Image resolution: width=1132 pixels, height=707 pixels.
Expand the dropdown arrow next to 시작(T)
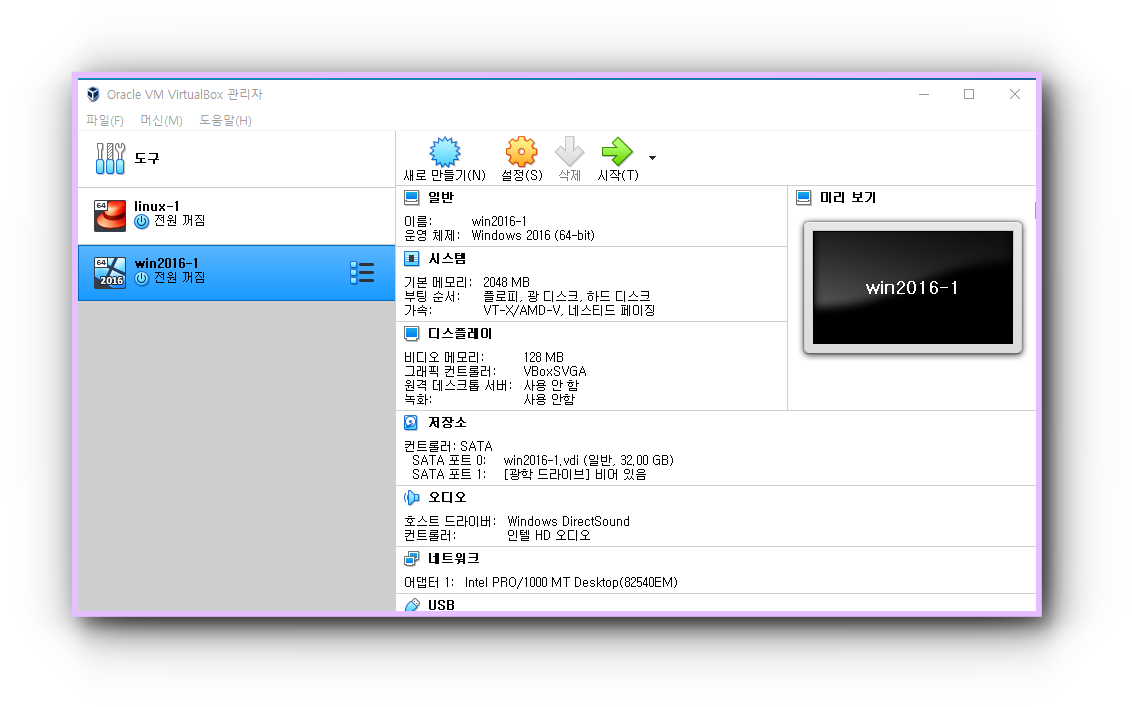coord(652,157)
